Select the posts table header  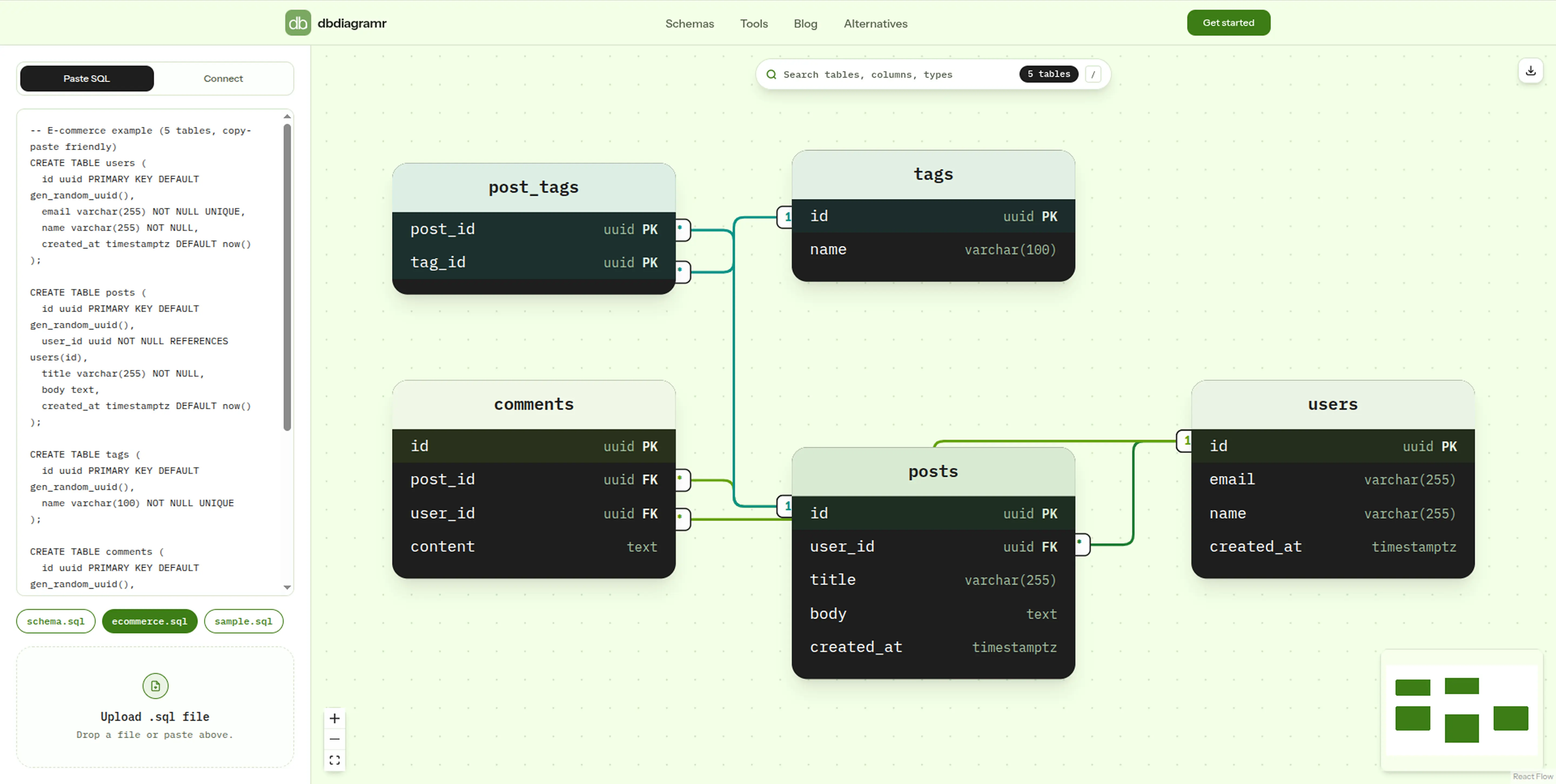click(933, 472)
